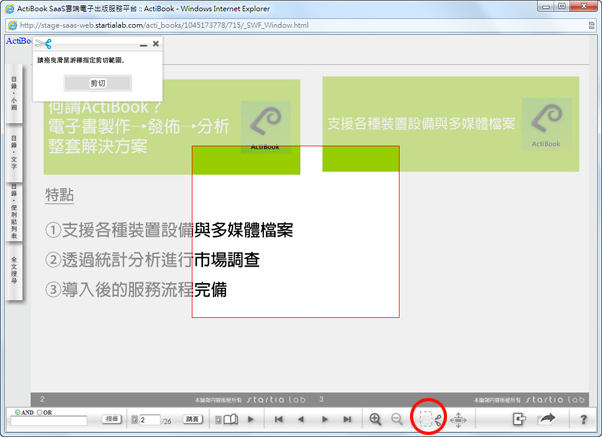
Task: Select the AND search radio button
Action: 17,412
